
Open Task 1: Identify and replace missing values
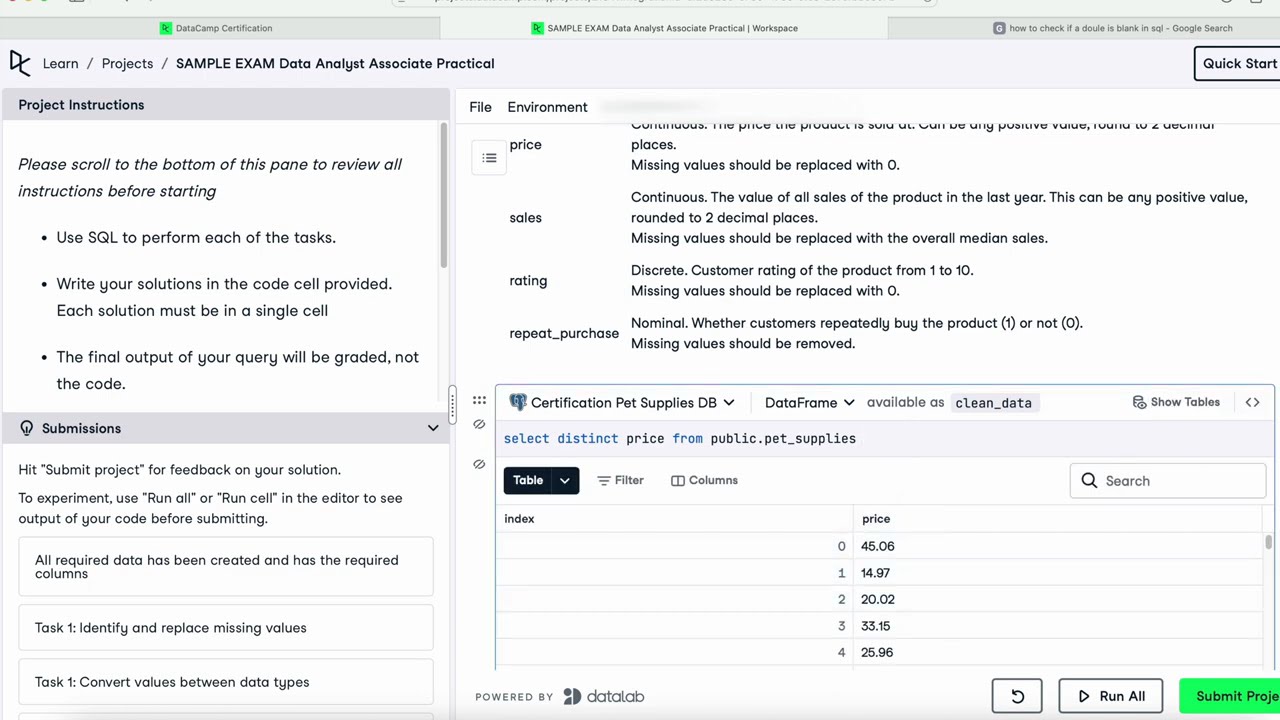point(226,628)
